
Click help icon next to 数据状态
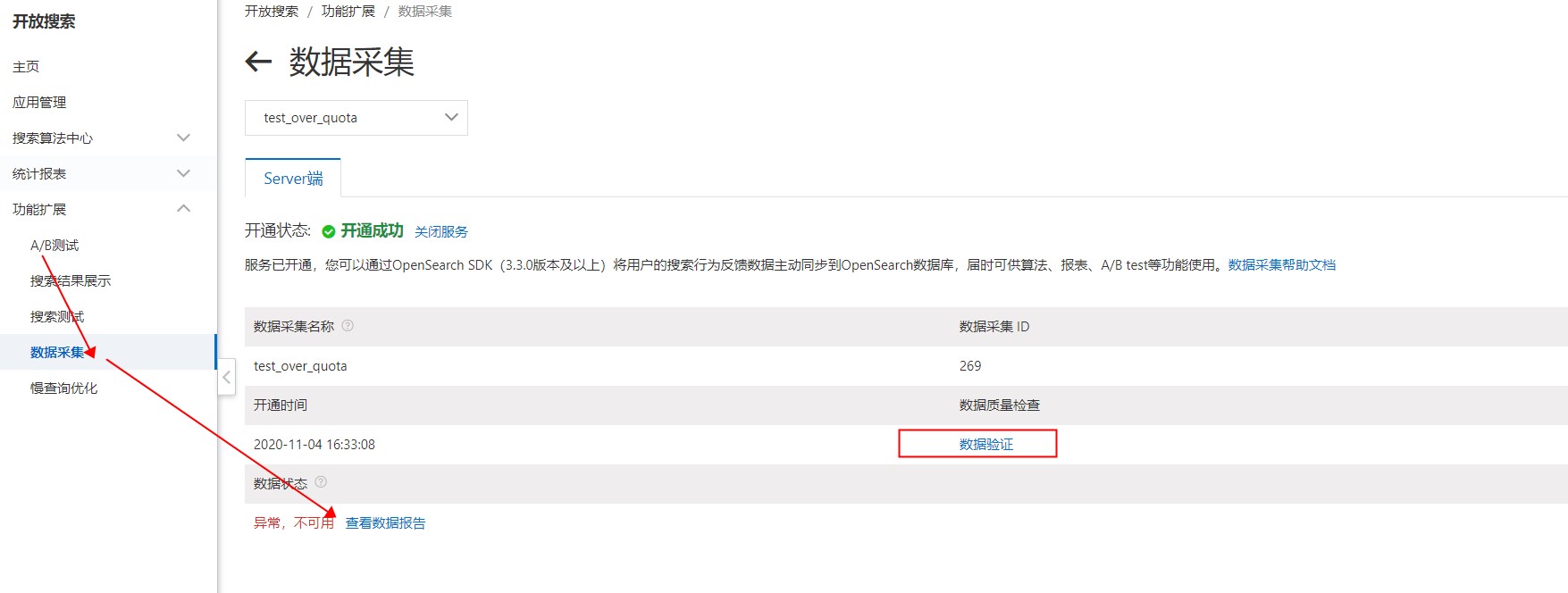click(x=321, y=482)
